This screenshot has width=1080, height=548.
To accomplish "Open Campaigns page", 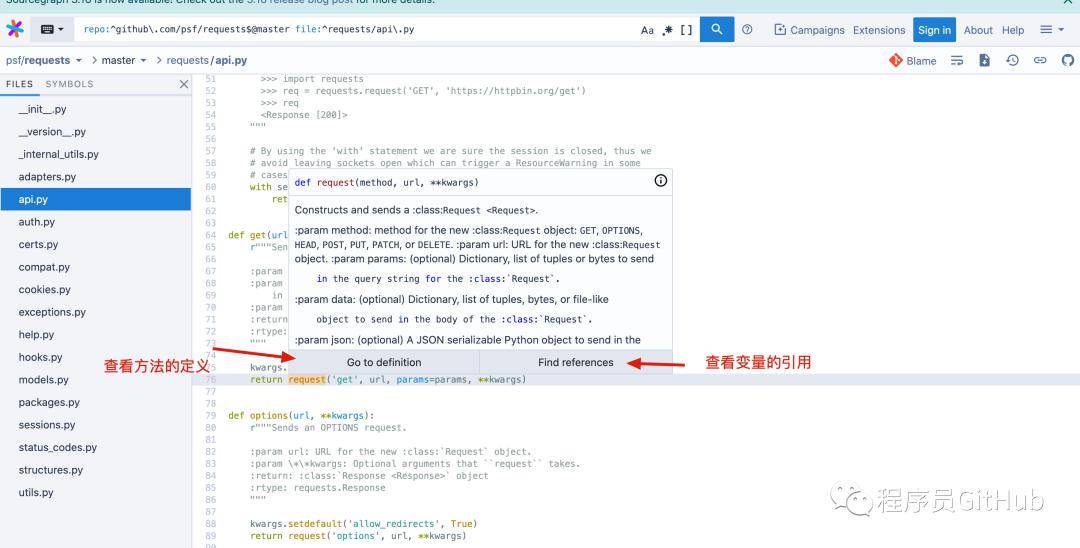I will (x=809, y=30).
